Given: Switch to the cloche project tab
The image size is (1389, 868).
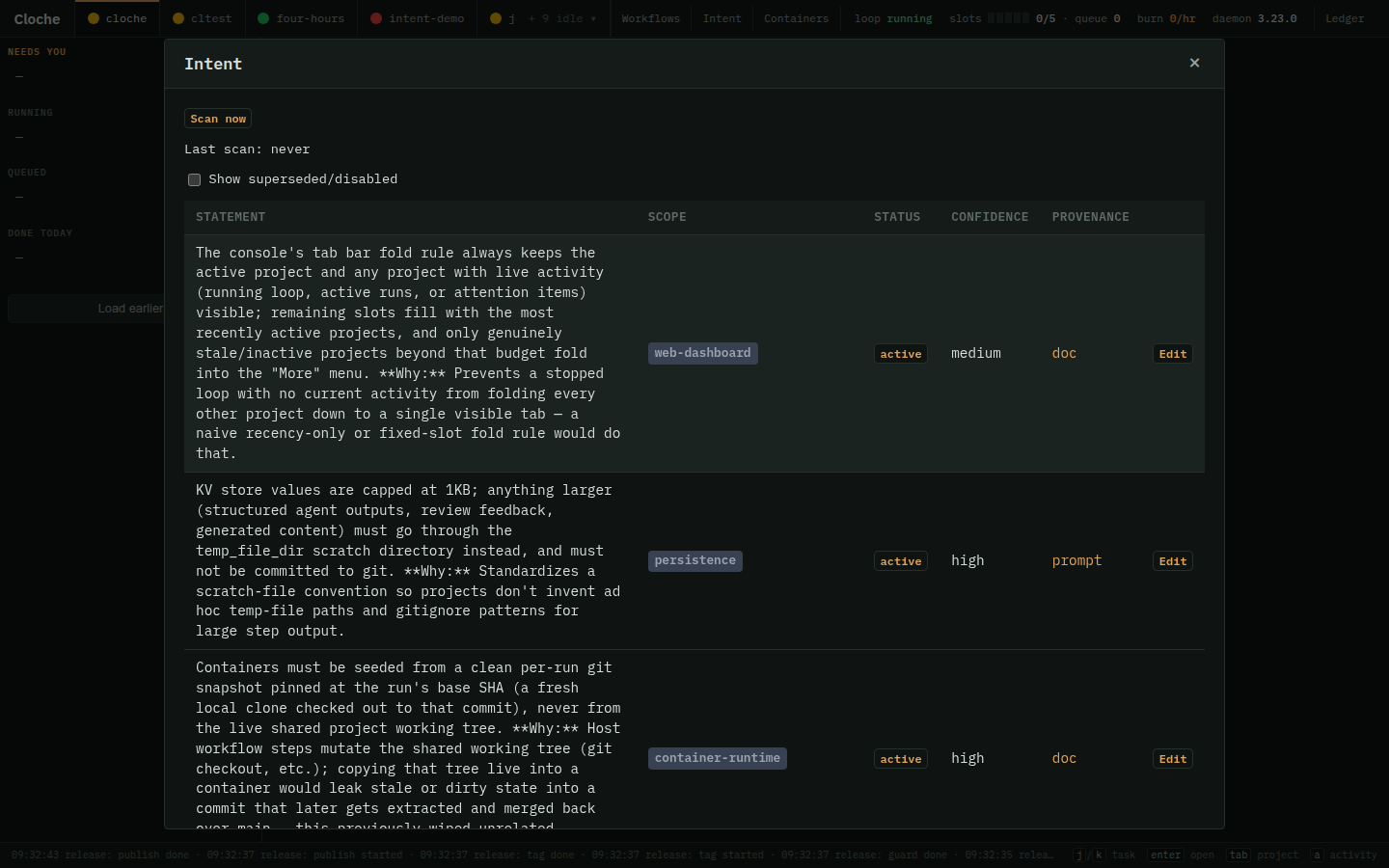Looking at the screenshot, I should pyautogui.click(x=118, y=18).
